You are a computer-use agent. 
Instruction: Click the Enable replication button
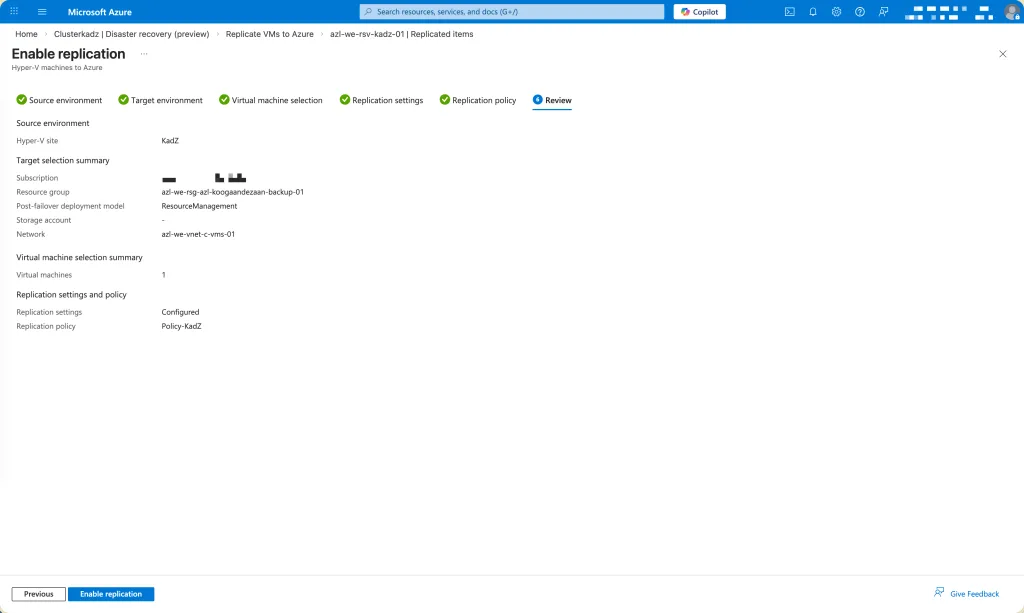111,594
